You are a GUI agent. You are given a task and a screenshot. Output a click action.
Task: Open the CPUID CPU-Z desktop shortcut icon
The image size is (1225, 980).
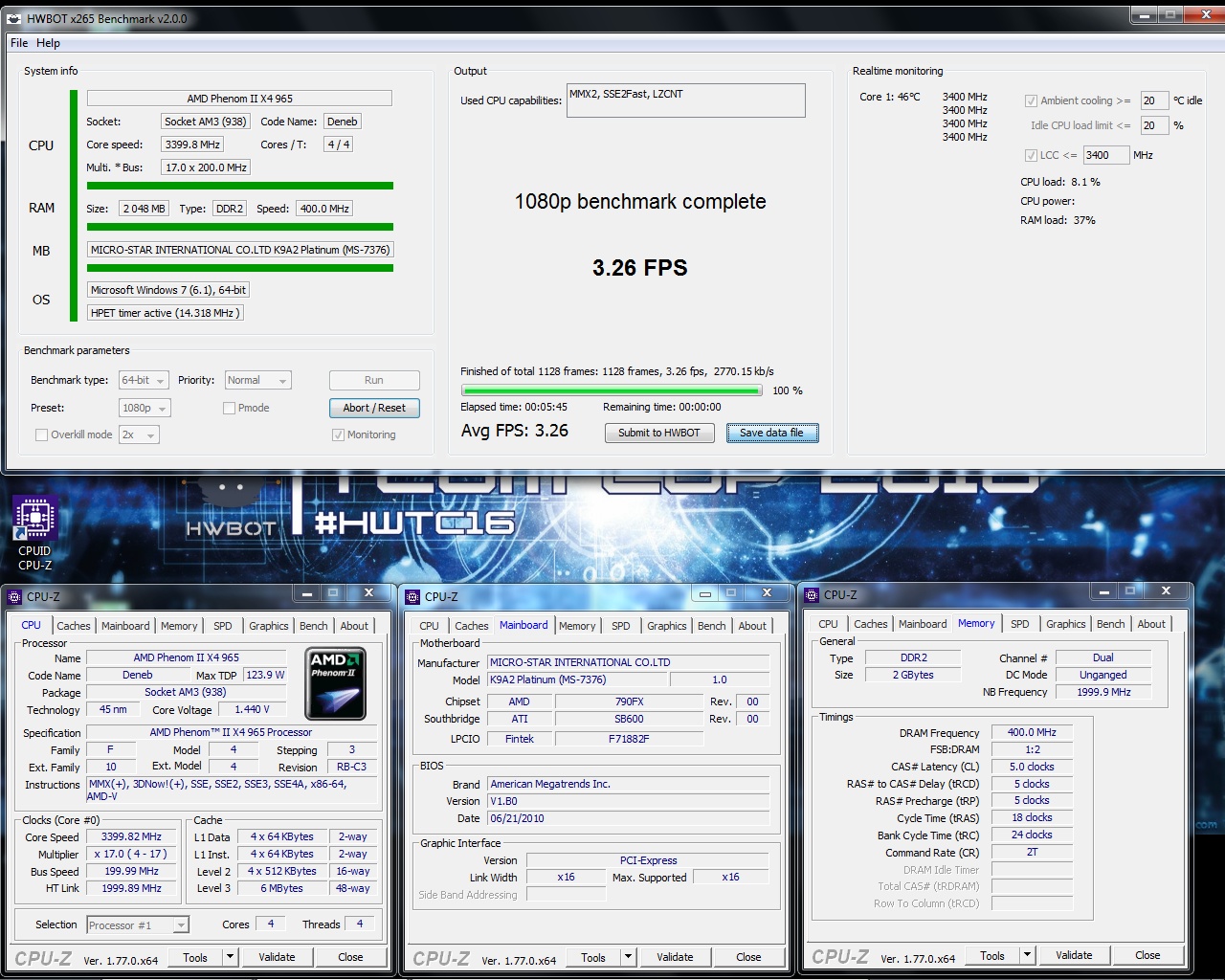click(x=34, y=533)
